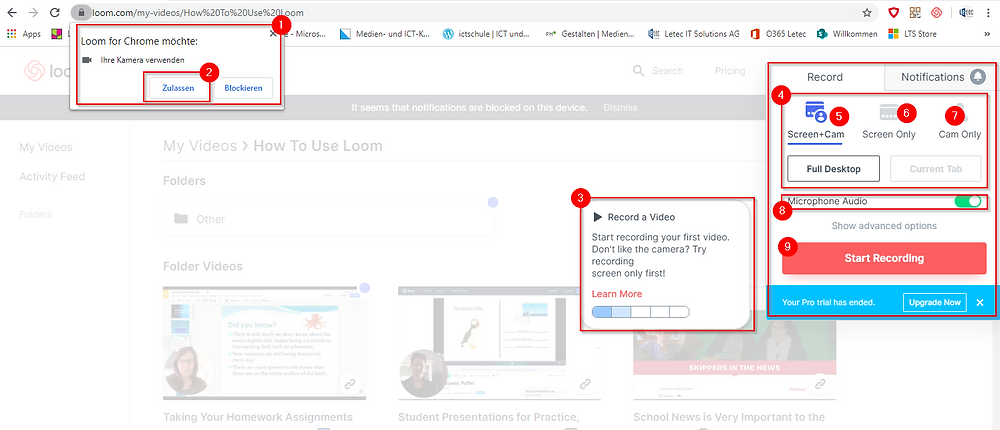Open My Videos in the sidebar
Image resolution: width=1000 pixels, height=430 pixels.
coord(46,147)
